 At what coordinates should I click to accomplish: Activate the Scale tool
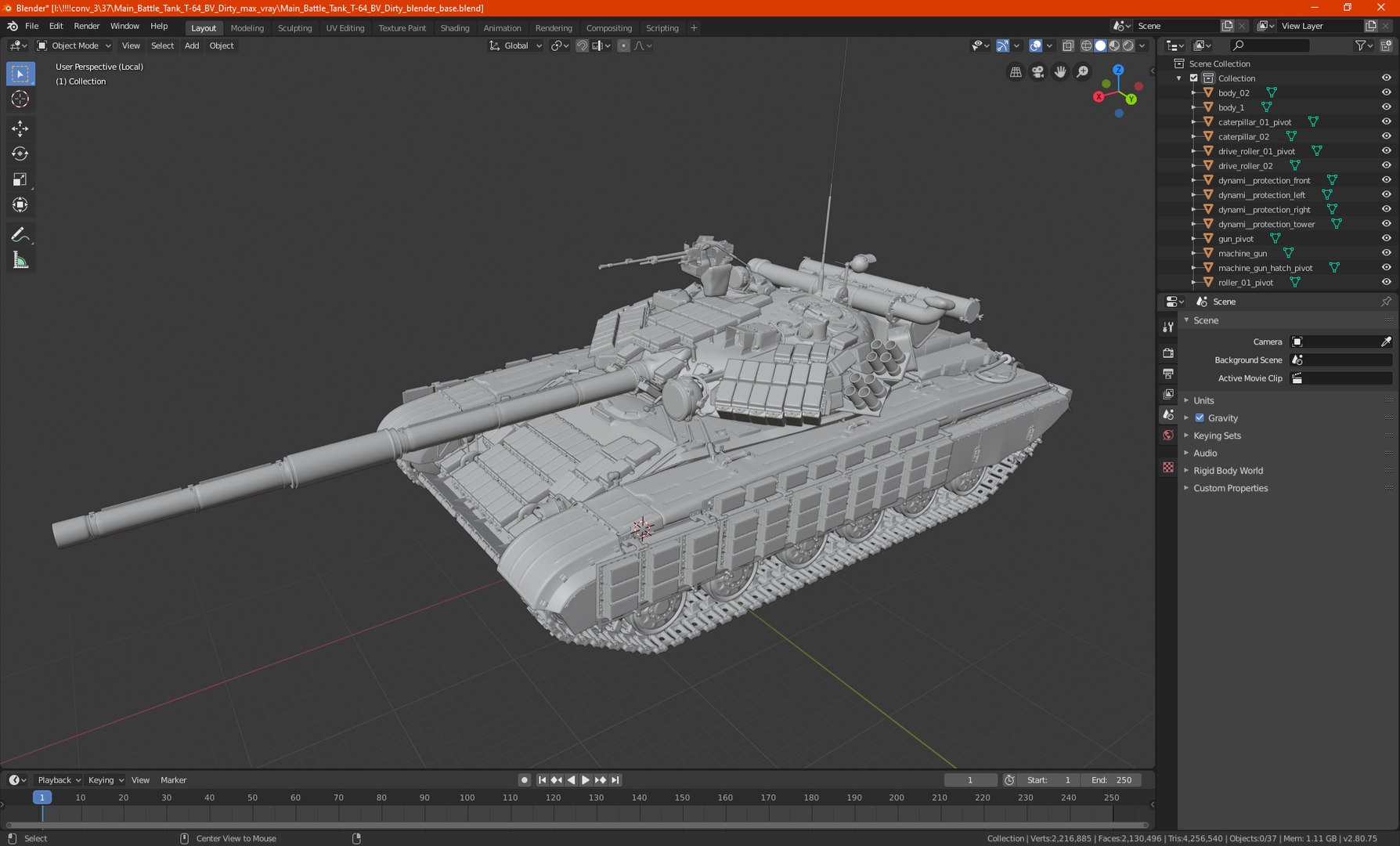(20, 180)
